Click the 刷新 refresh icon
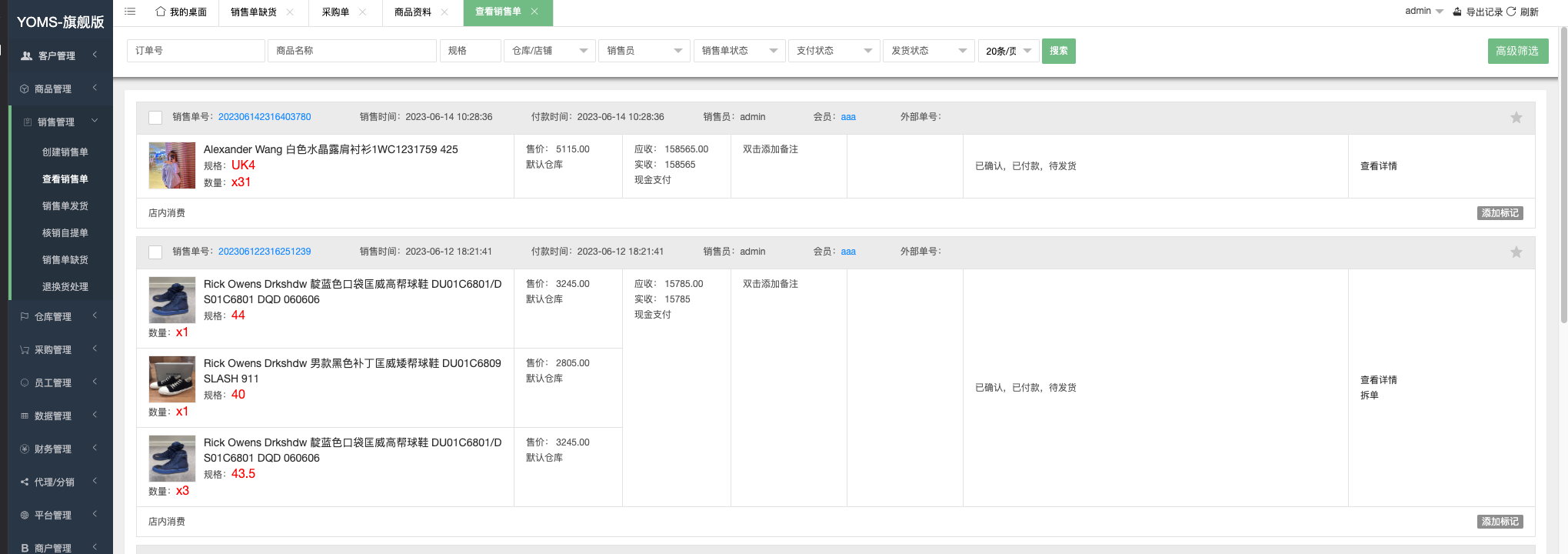The image size is (1568, 554). click(x=1511, y=12)
